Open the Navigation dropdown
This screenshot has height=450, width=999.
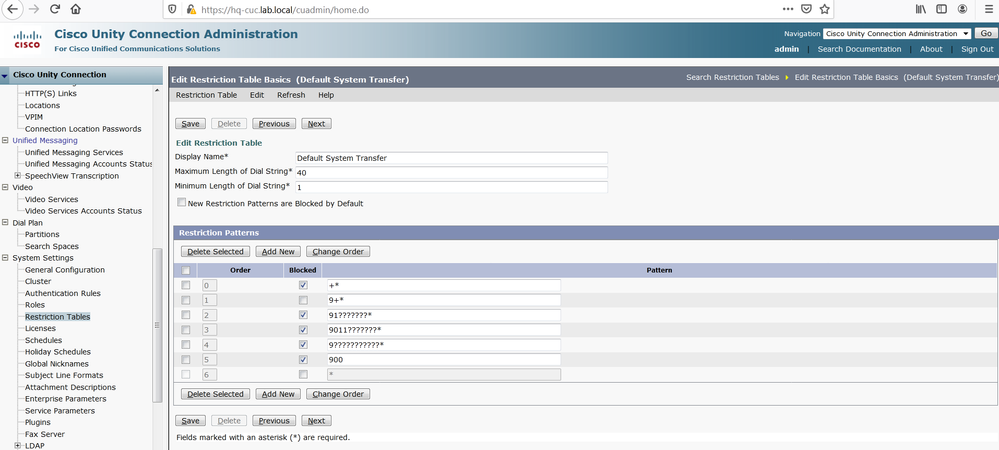896,33
